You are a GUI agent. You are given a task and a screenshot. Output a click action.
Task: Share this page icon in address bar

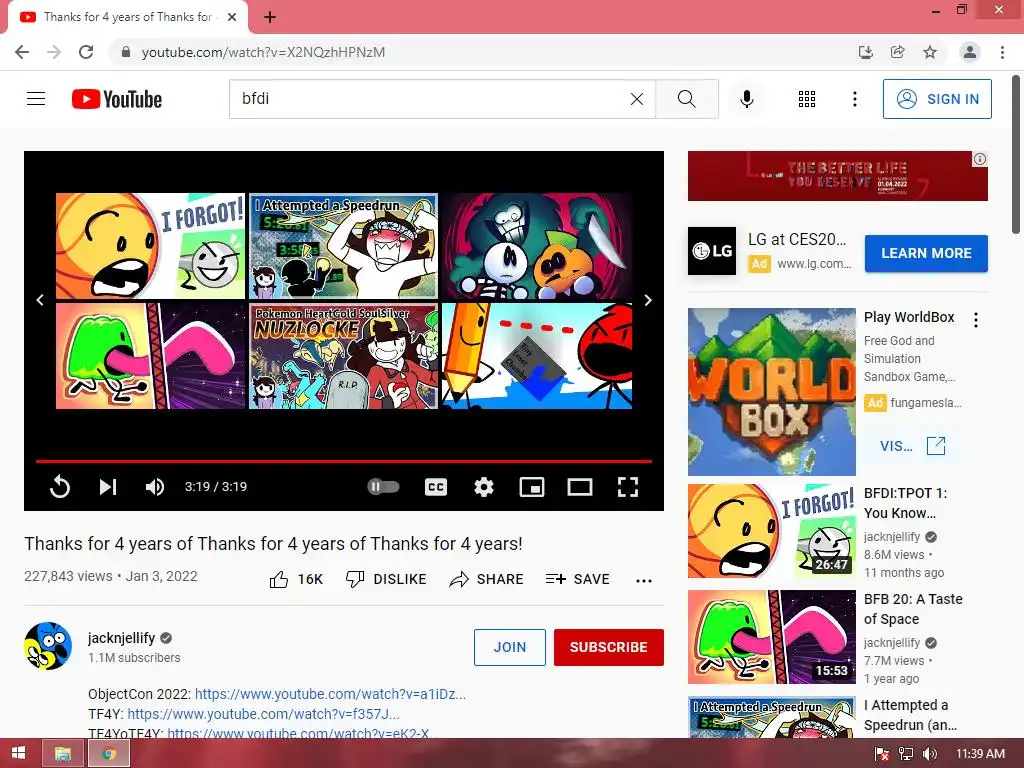point(898,52)
